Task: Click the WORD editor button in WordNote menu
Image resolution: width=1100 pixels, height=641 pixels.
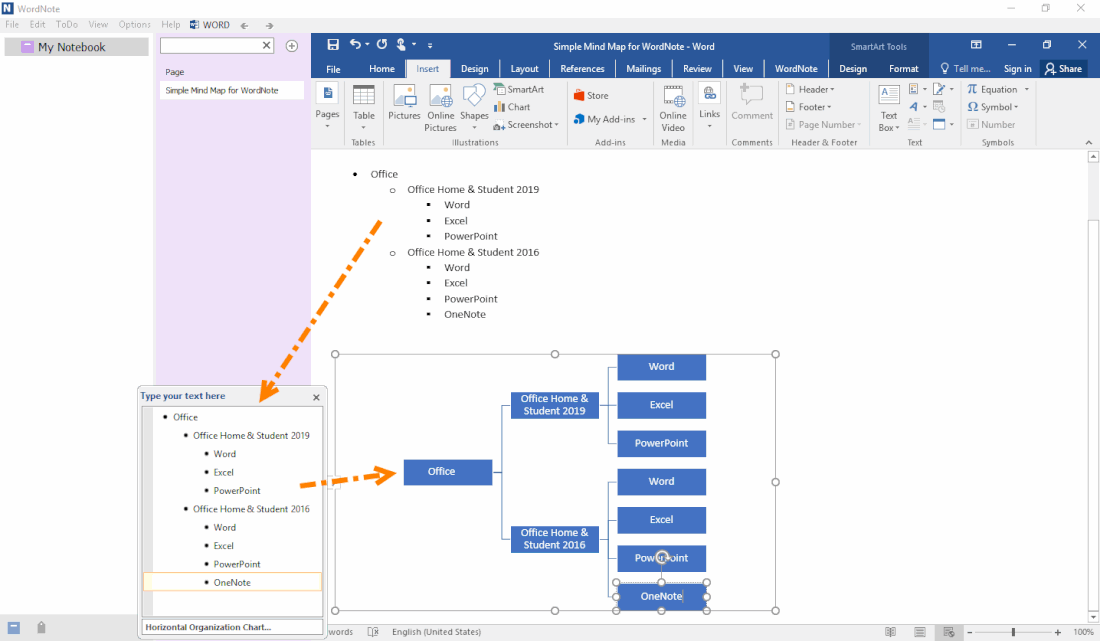Action: coord(210,25)
